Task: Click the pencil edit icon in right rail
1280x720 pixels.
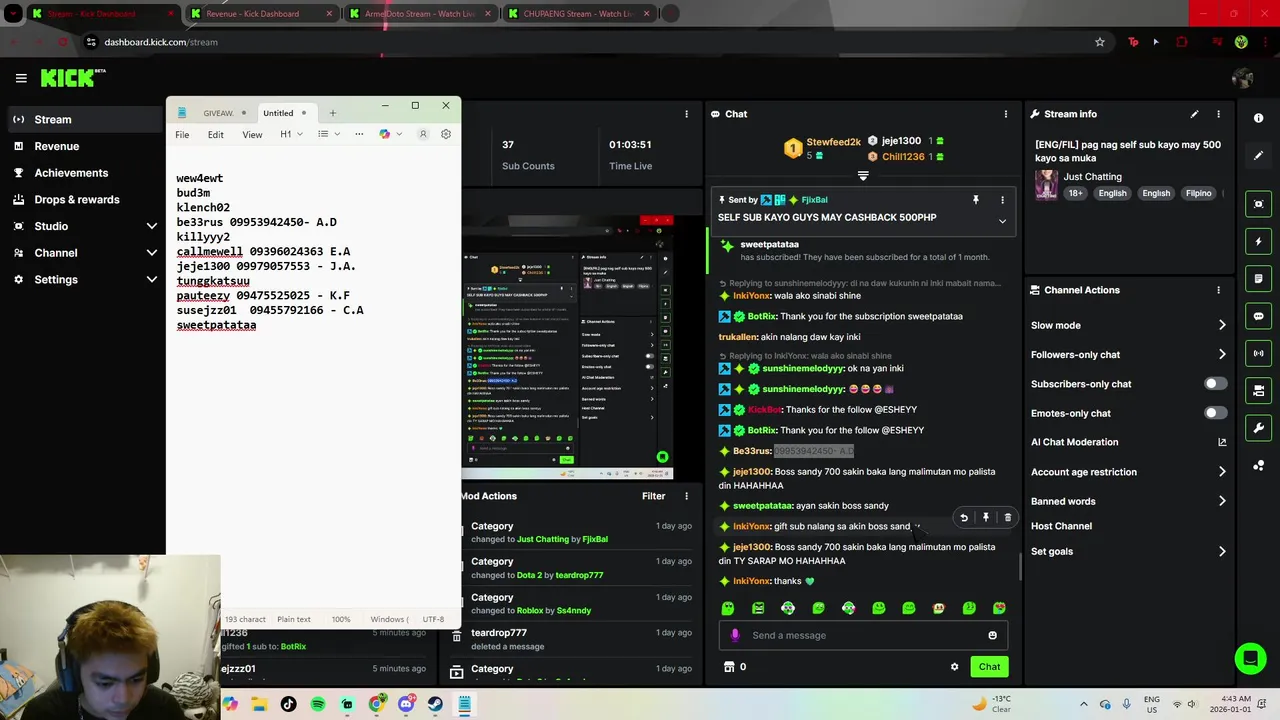Action: point(1258,155)
